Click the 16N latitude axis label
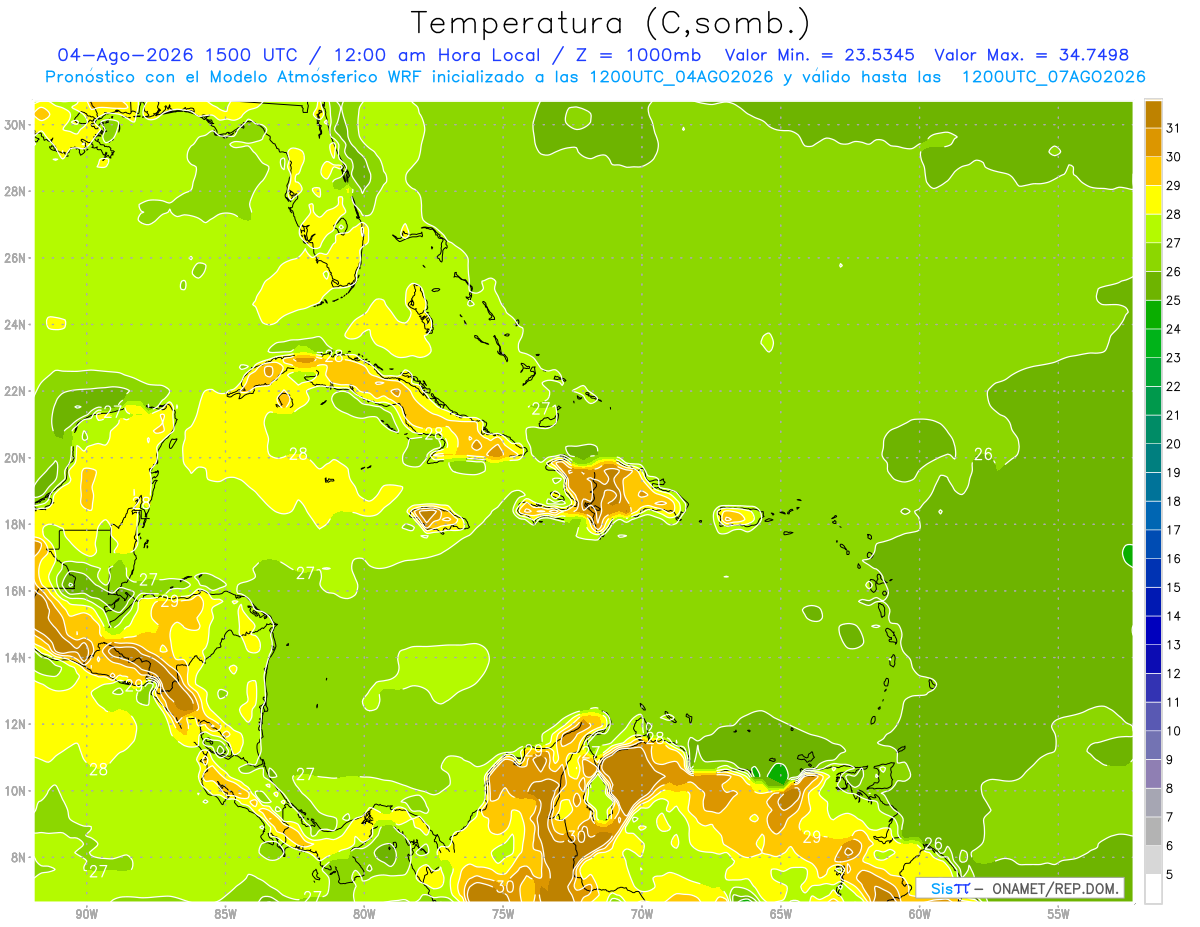Viewport: 1200px width, 927px height. [x=15, y=591]
